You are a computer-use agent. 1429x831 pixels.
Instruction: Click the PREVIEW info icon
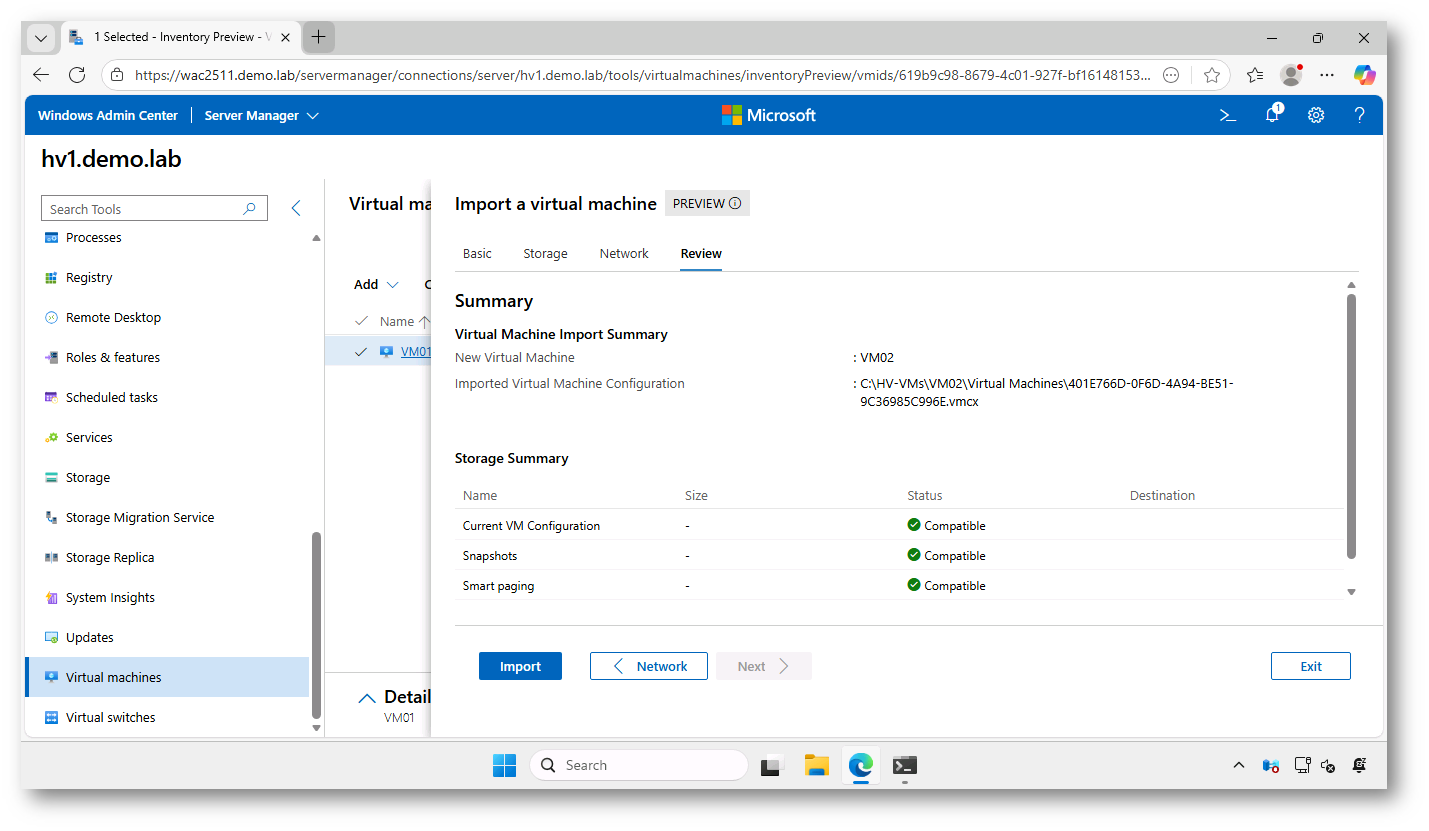(735, 204)
